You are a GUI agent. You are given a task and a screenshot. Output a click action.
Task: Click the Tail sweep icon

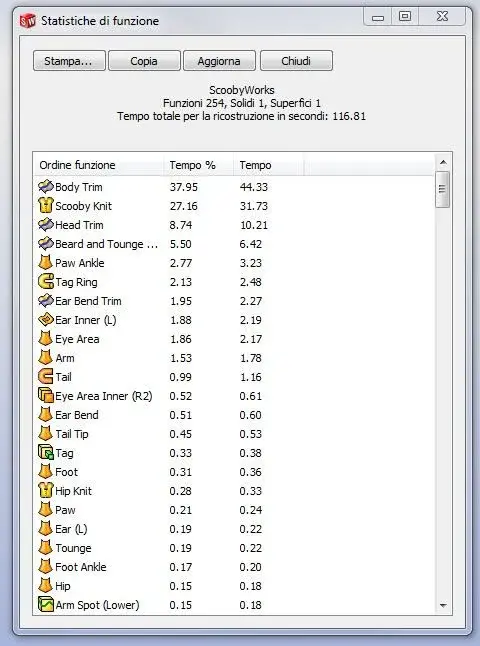[x=46, y=377]
